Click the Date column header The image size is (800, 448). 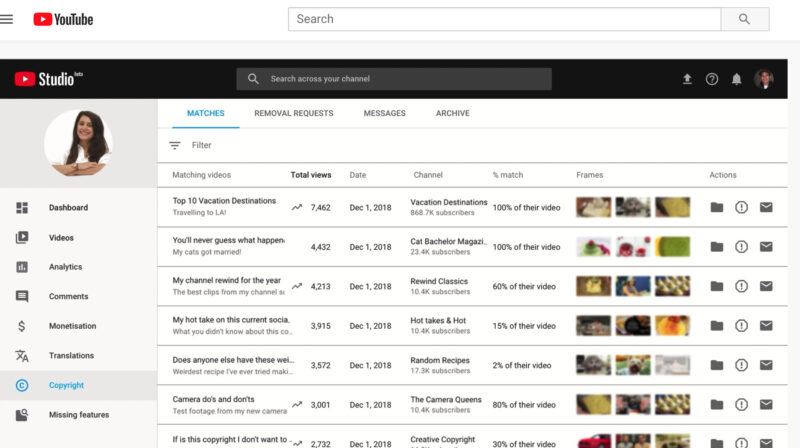point(358,175)
